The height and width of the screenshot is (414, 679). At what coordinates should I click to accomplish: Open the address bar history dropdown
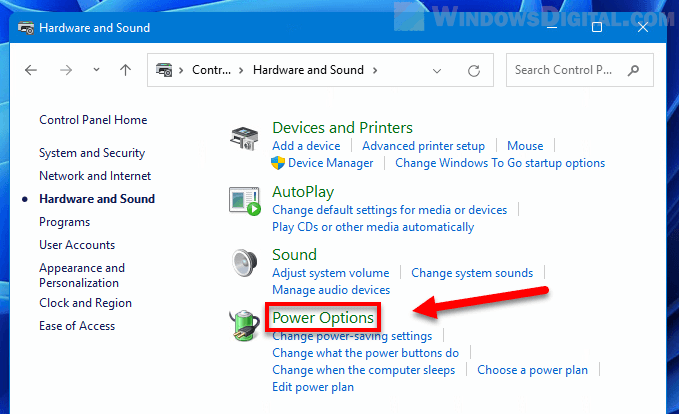coord(437,71)
